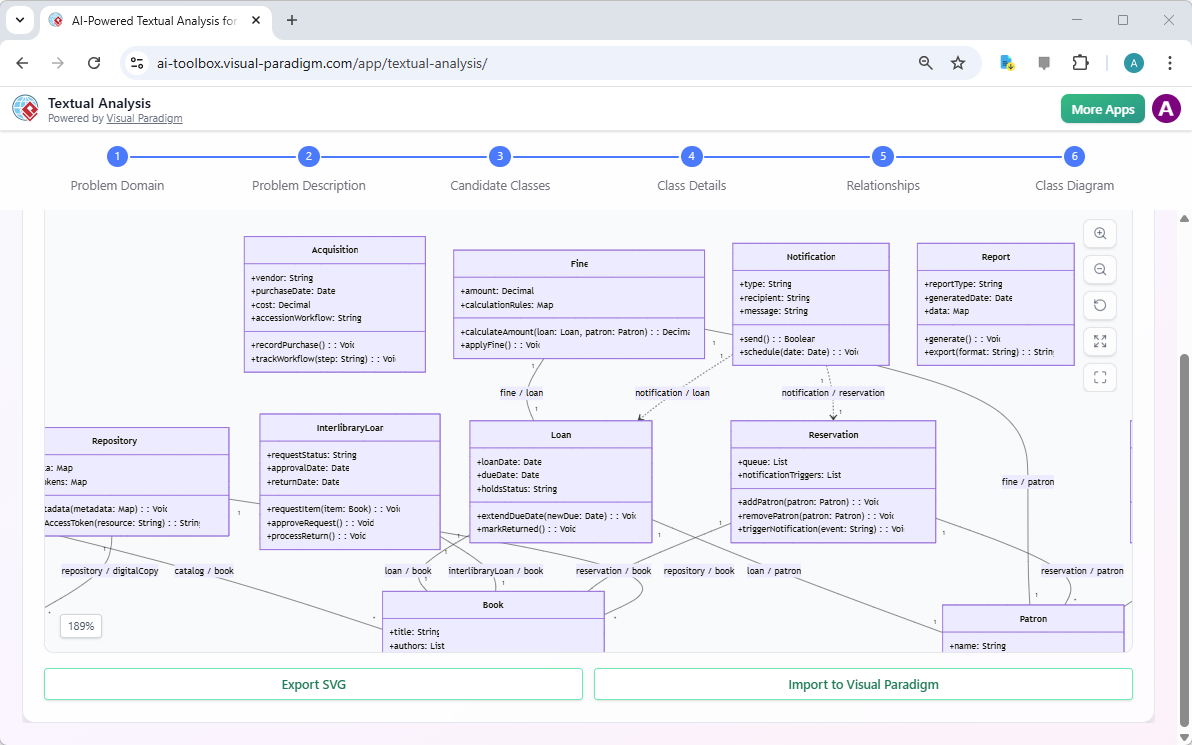This screenshot has height=745, width=1192.
Task: Zoom out of the class diagram
Action: [x=1100, y=269]
